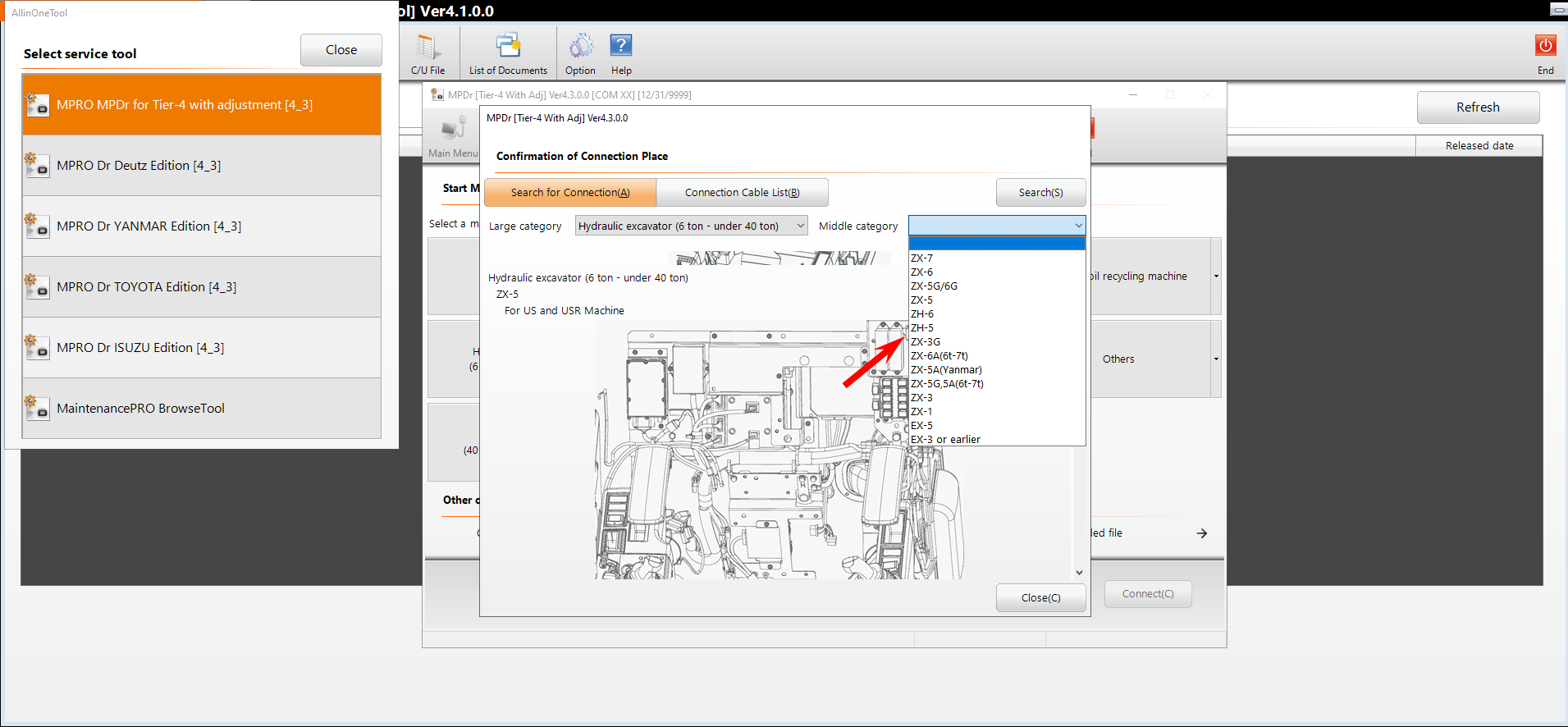Click the Others machine category button

1150,359
